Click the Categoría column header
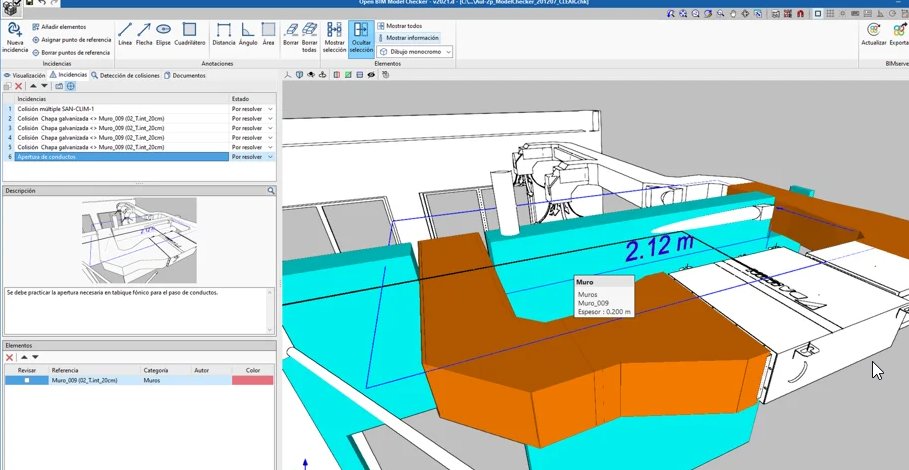The width and height of the screenshot is (909, 470). pos(166,370)
